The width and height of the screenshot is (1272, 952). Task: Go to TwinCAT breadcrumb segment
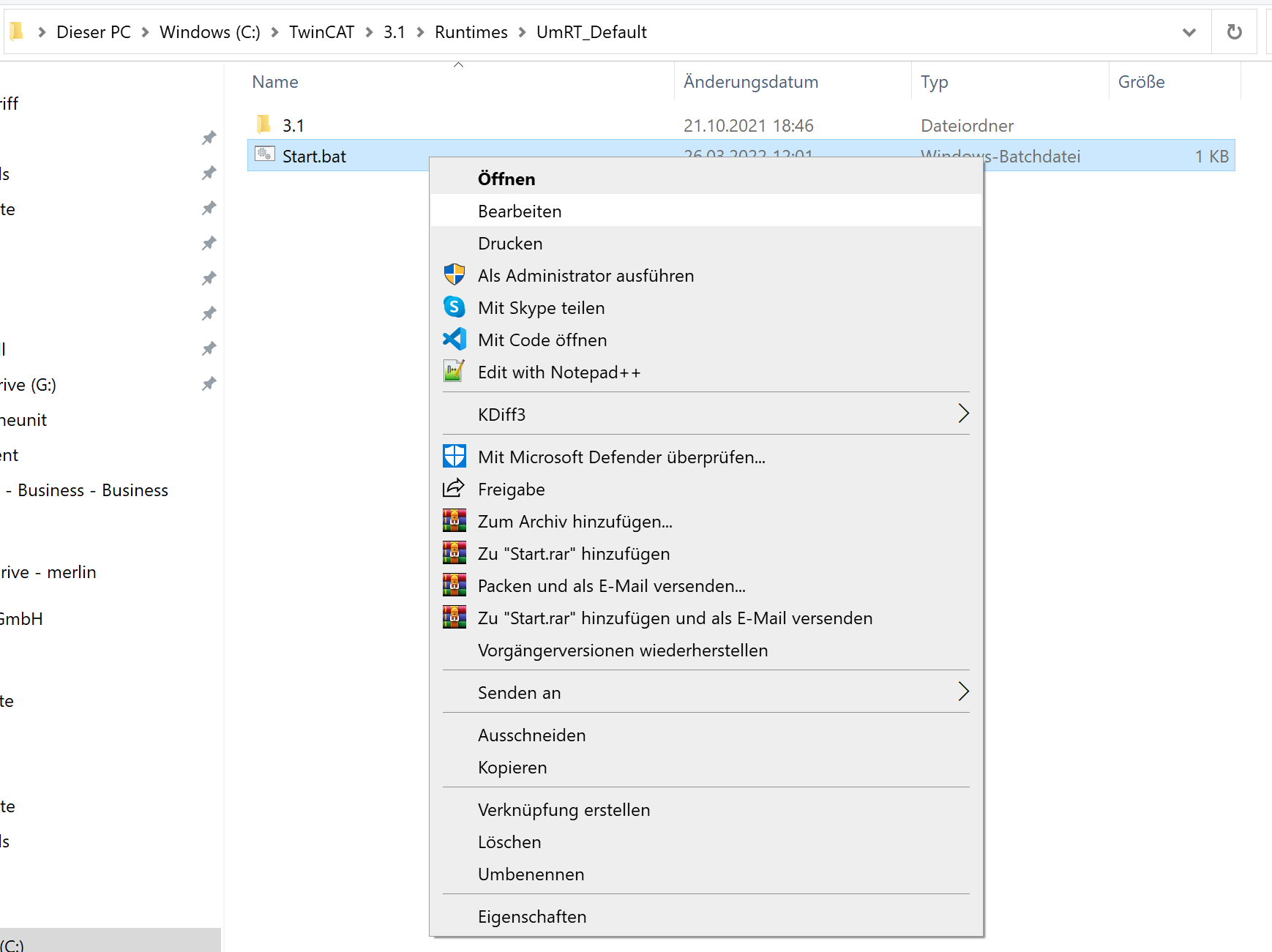[321, 32]
